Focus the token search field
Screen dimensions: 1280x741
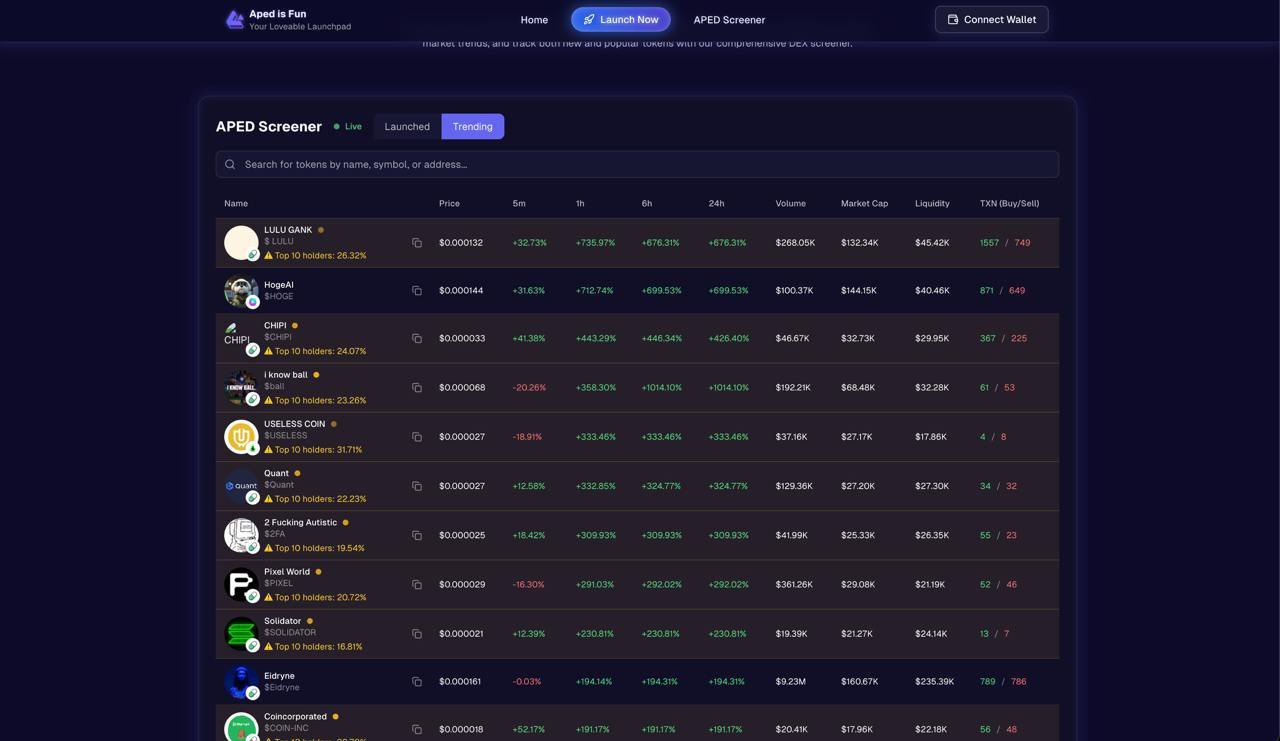[x=637, y=164]
